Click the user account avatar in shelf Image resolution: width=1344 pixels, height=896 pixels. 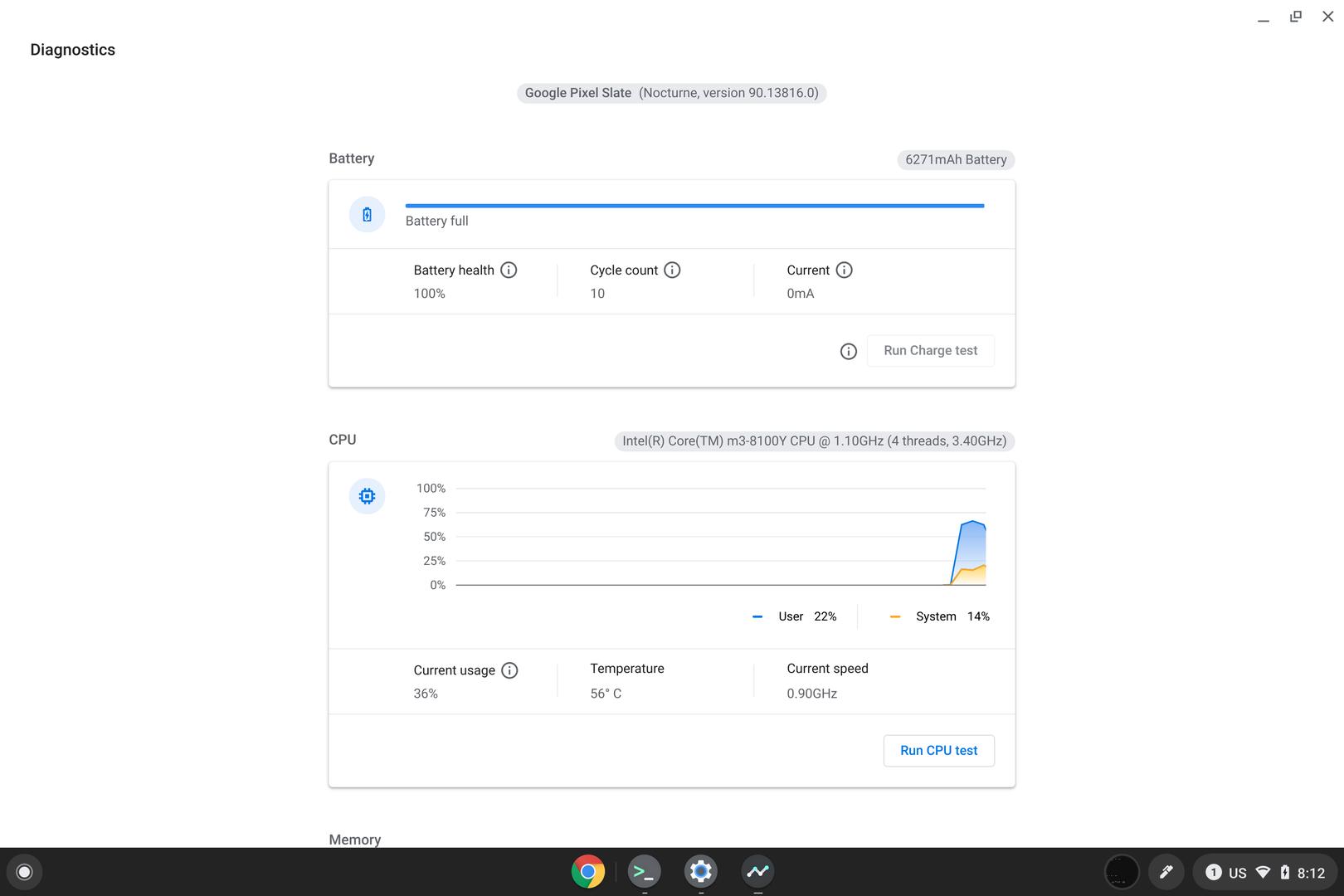click(x=1122, y=872)
